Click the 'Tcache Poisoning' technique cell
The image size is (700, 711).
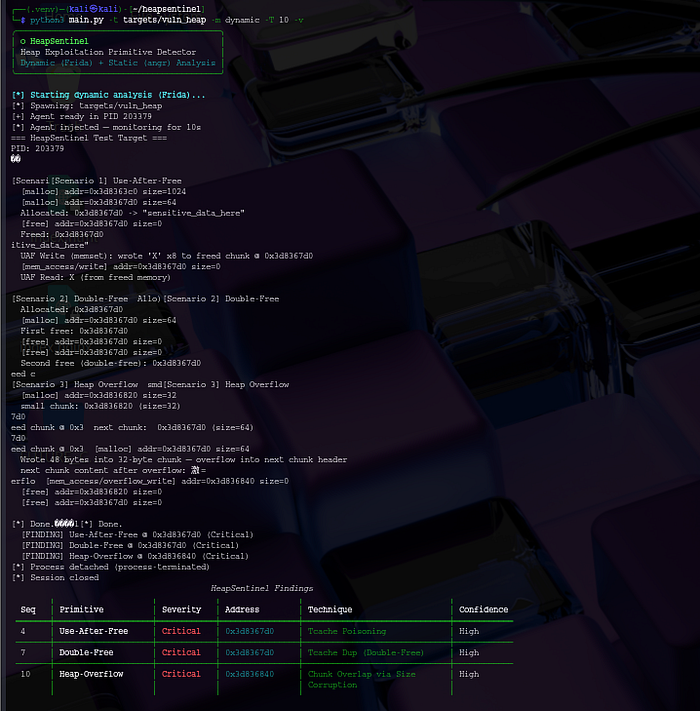coord(347,631)
